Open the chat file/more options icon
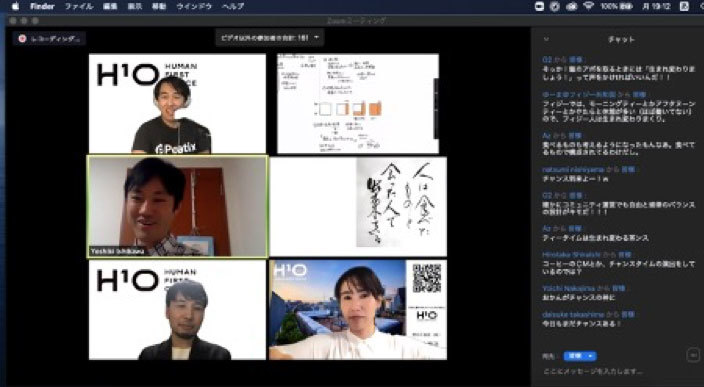Viewport: 704px width, 387px height. tap(693, 355)
